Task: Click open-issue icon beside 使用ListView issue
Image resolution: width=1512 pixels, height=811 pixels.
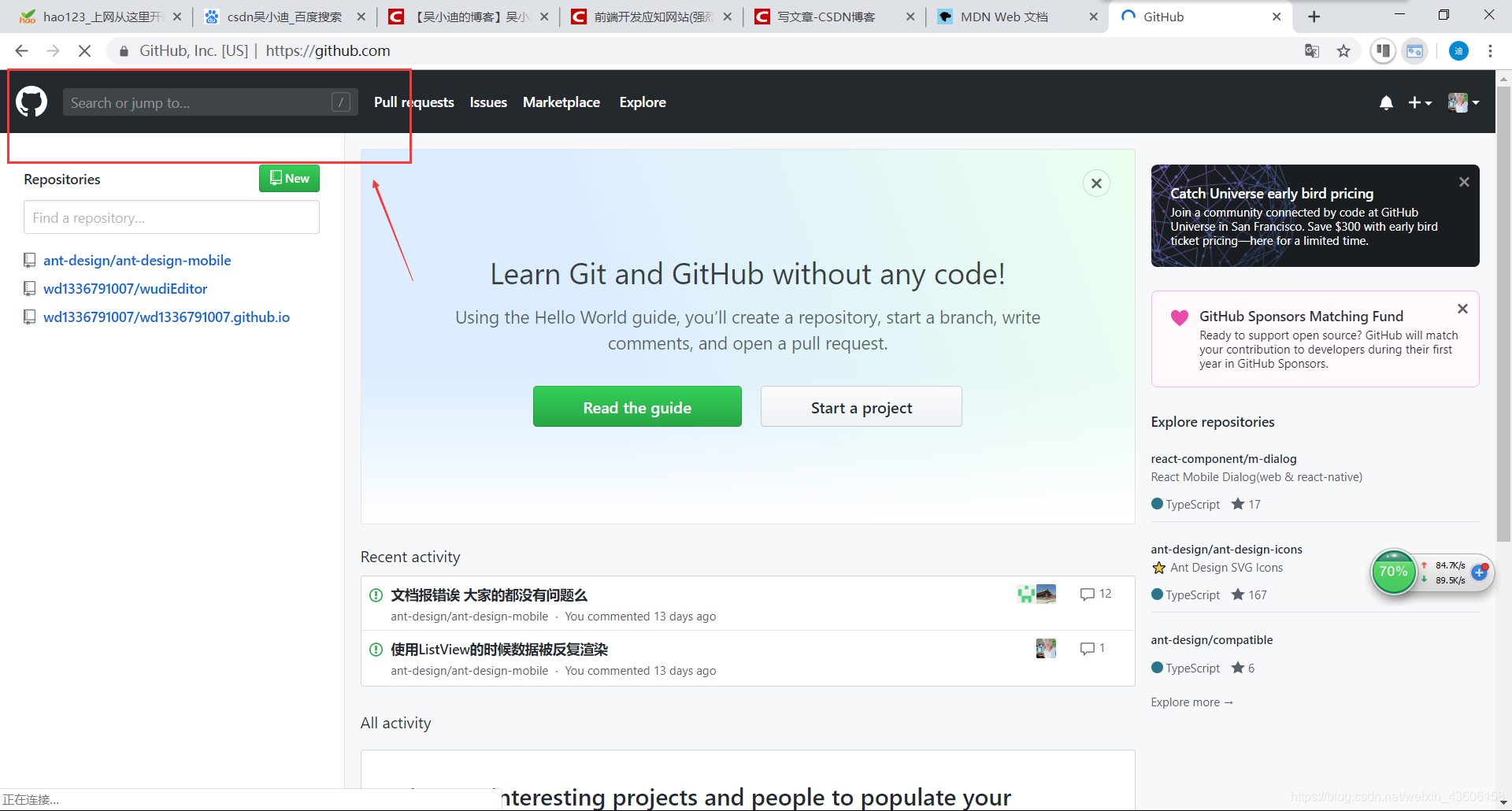Action: coord(376,650)
